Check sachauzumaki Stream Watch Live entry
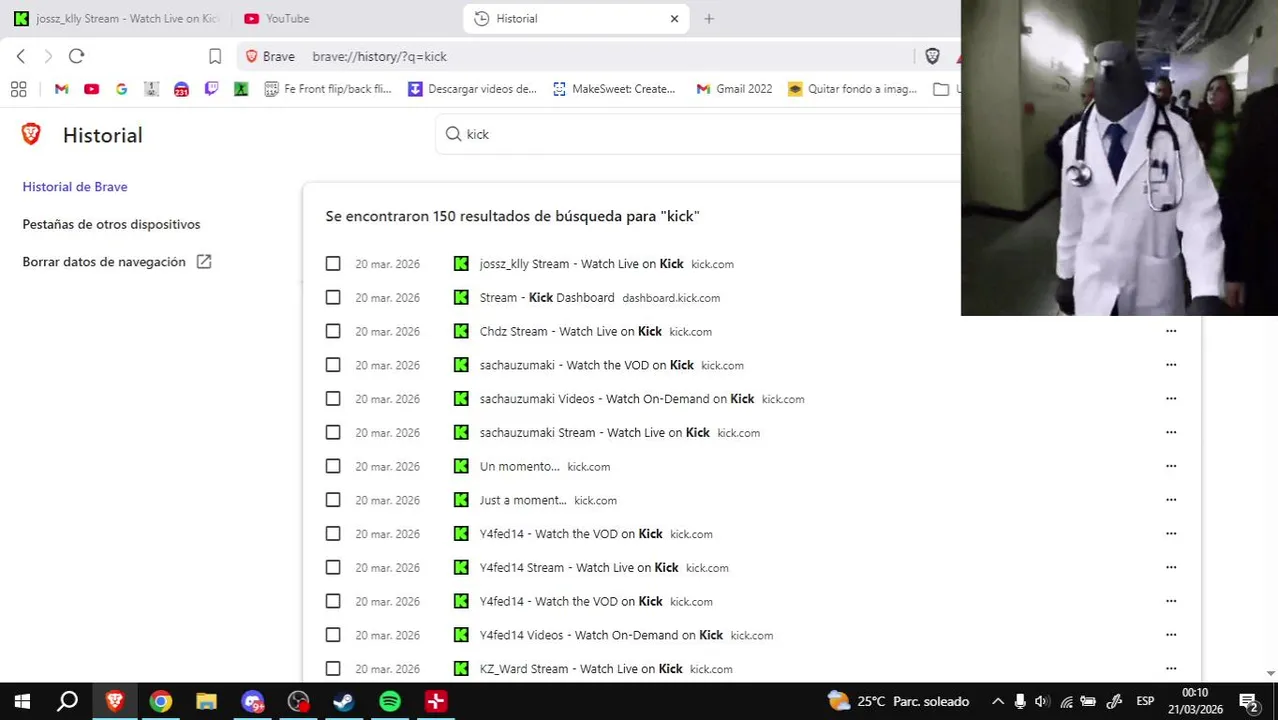This screenshot has height=720, width=1278. (x=333, y=433)
